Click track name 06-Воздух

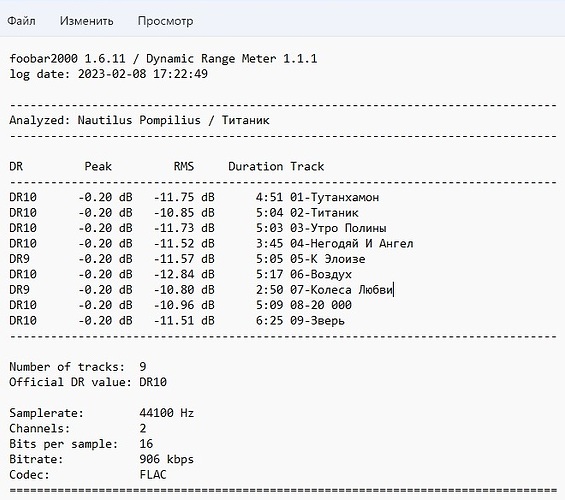click(x=321, y=274)
